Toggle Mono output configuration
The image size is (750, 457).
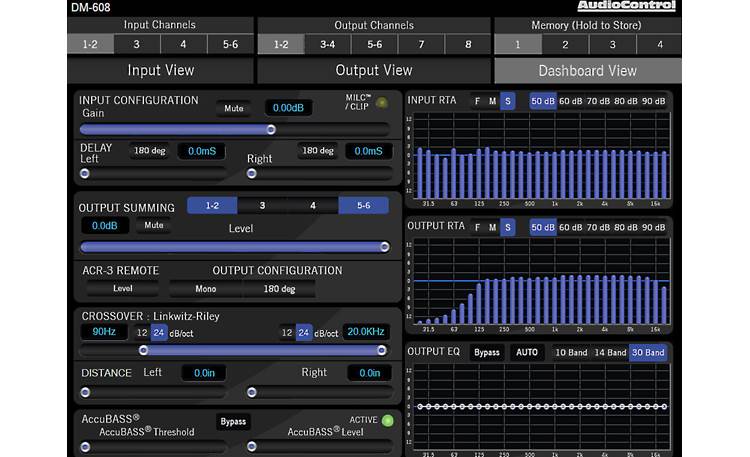tap(206, 289)
